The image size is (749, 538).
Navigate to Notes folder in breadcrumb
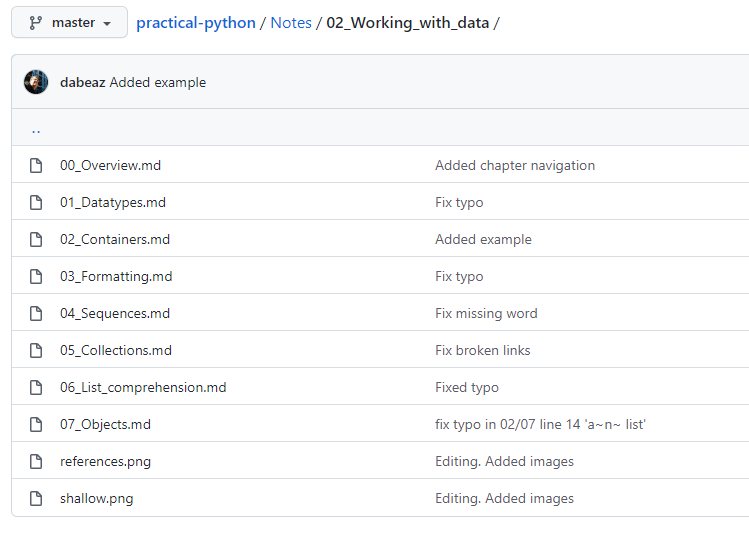click(x=291, y=22)
